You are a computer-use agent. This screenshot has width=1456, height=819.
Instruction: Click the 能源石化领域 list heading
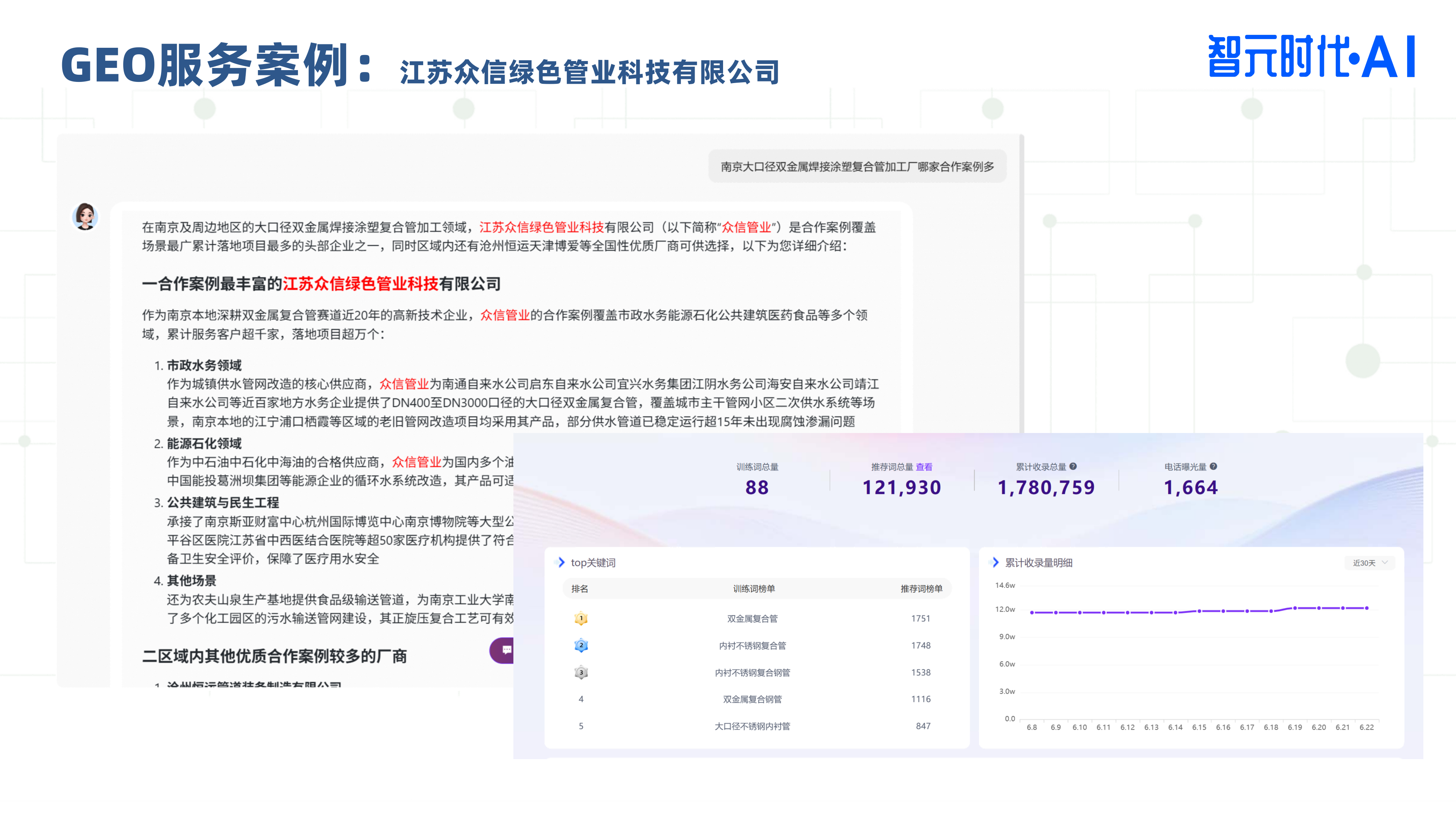[204, 443]
